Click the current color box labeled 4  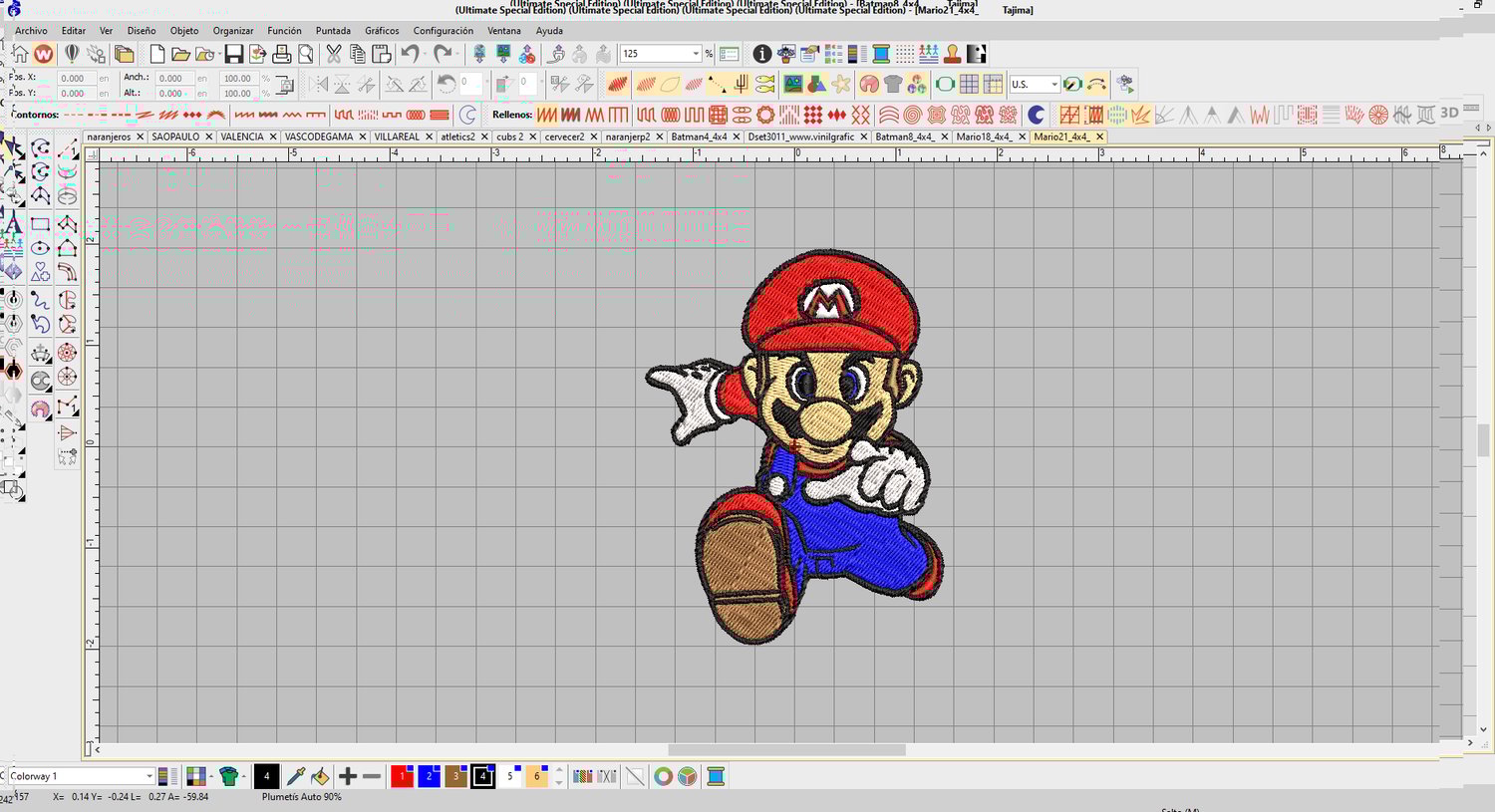point(266,776)
